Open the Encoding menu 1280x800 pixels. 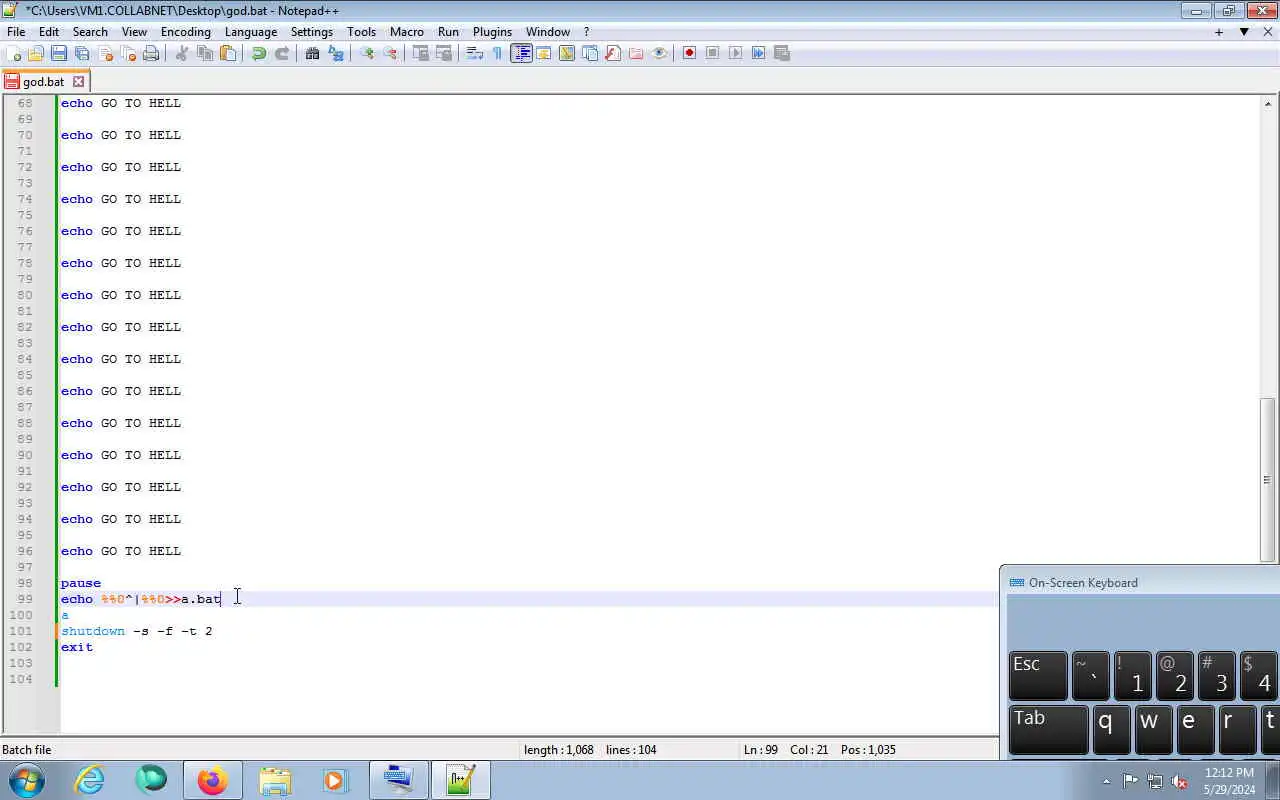tap(186, 32)
